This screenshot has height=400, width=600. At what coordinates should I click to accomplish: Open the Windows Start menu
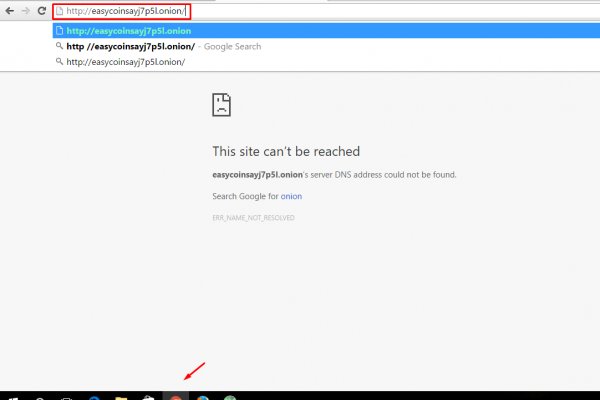(x=12, y=397)
